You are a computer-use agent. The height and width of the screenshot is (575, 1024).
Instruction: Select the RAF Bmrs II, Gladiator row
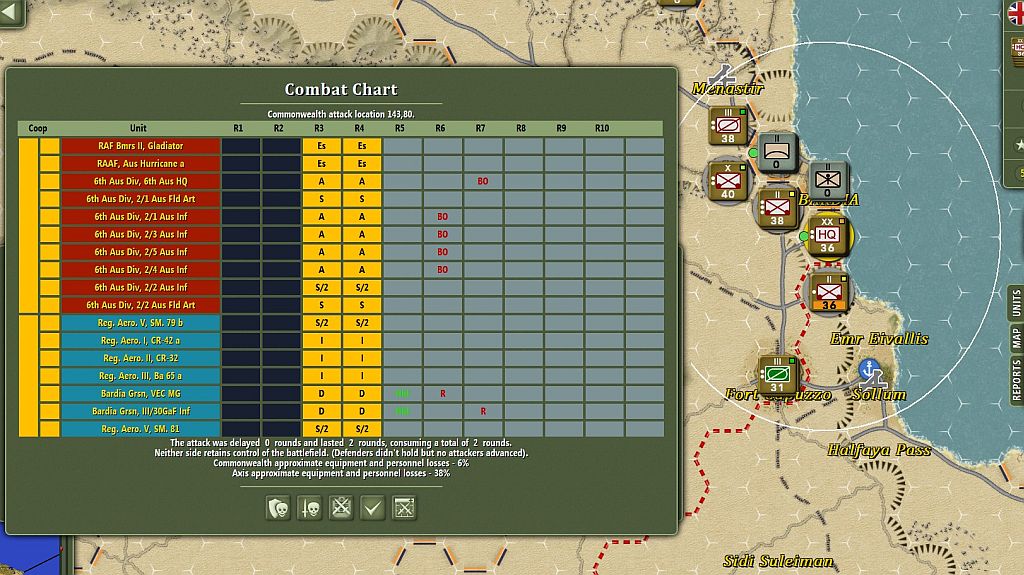140,146
